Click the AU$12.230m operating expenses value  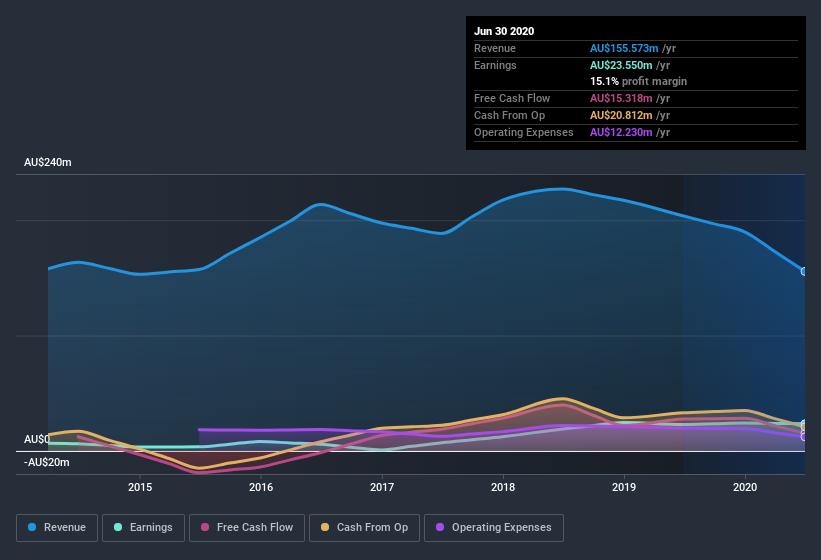point(621,132)
